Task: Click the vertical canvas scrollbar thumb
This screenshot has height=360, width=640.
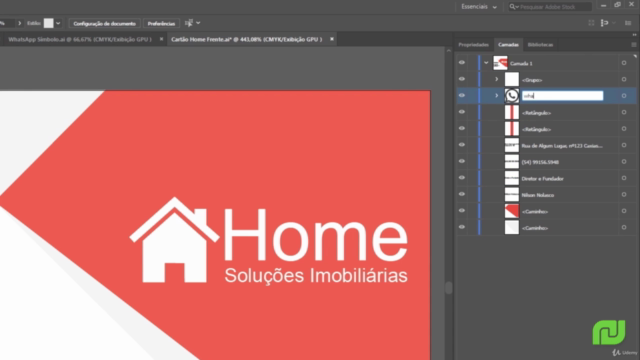Action: point(449,287)
